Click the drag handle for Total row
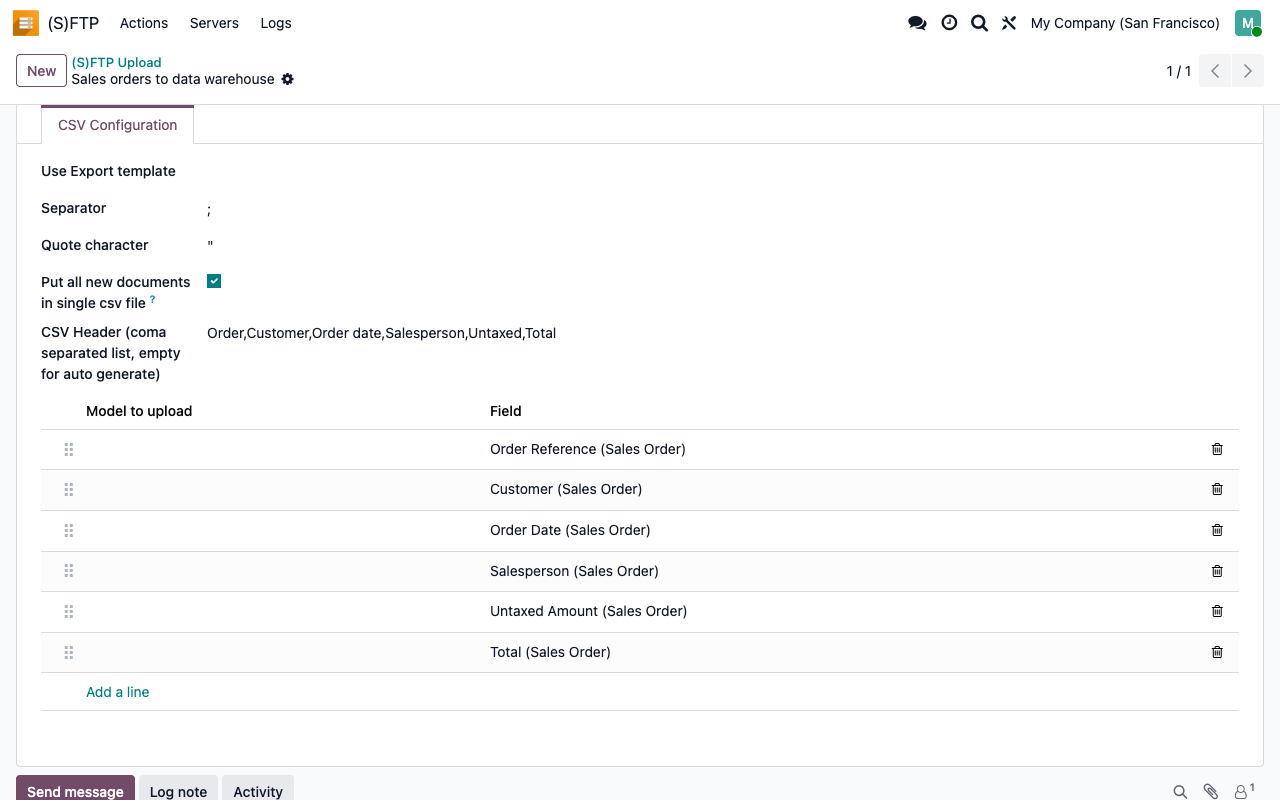This screenshot has height=800, width=1280. 69,653
